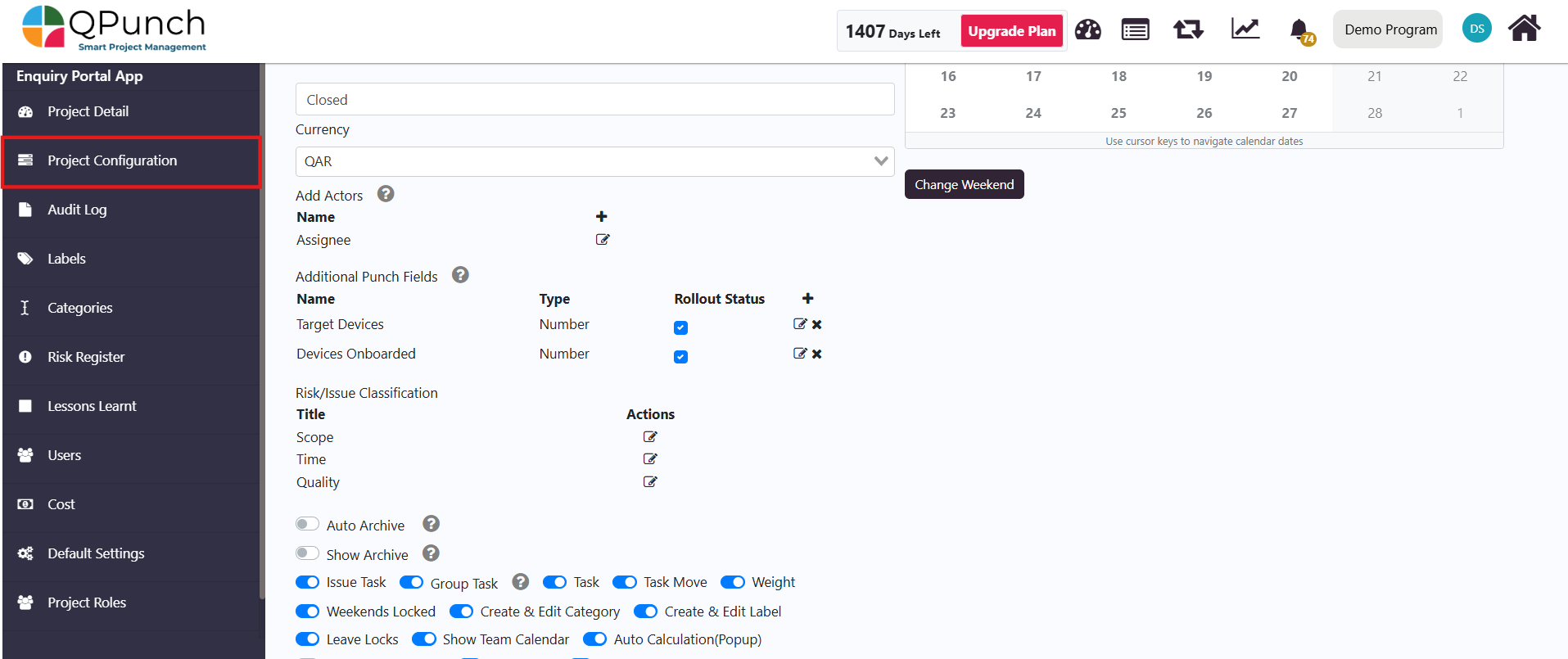Go to Risk Register in sidebar
Viewport: 1568px width, 659px height.
86,357
